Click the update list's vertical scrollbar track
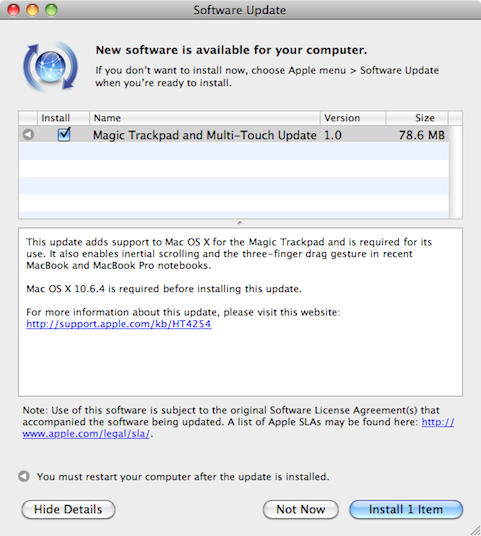 click(x=455, y=172)
